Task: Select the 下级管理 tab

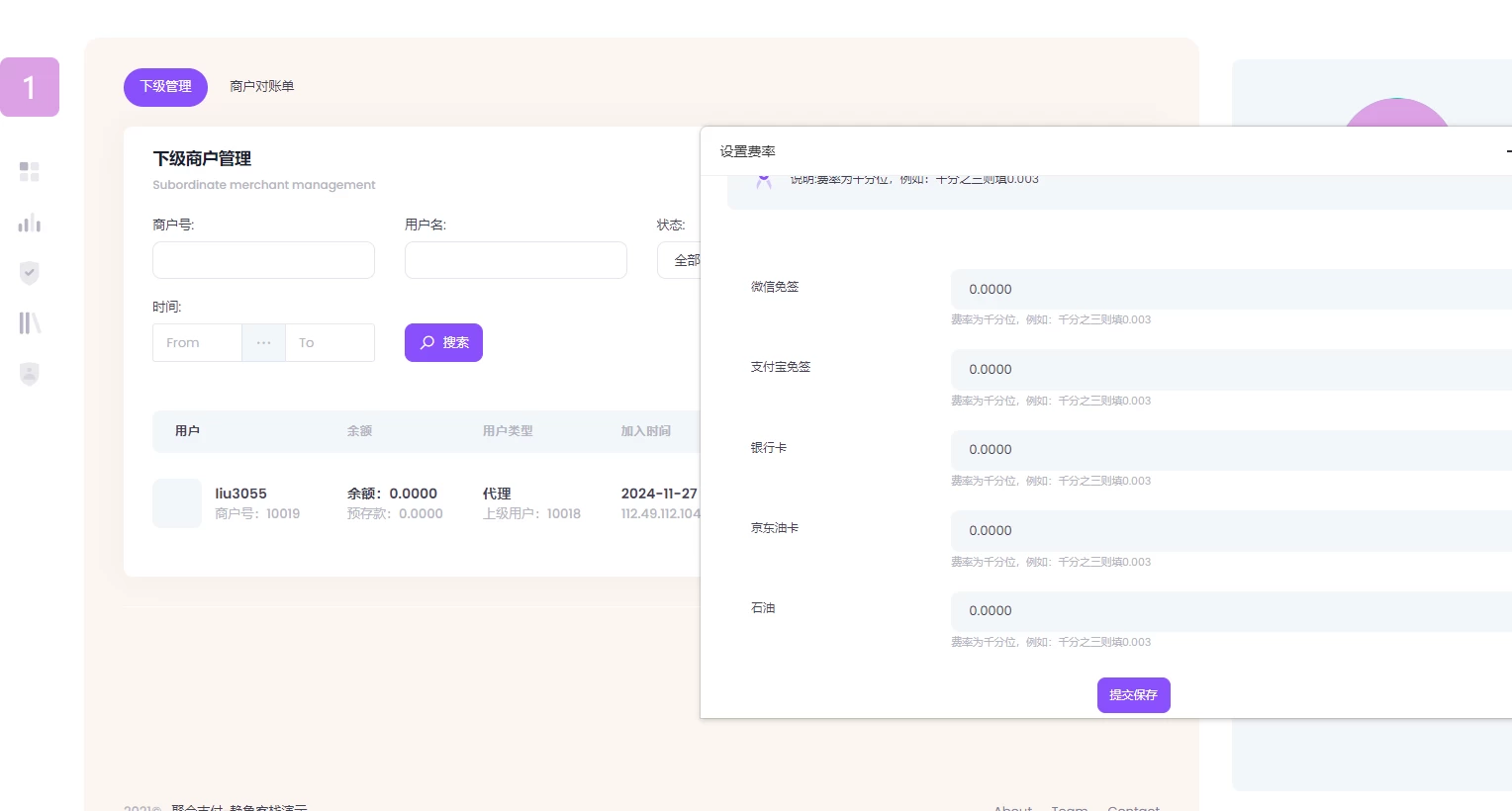Action: pyautogui.click(x=165, y=87)
